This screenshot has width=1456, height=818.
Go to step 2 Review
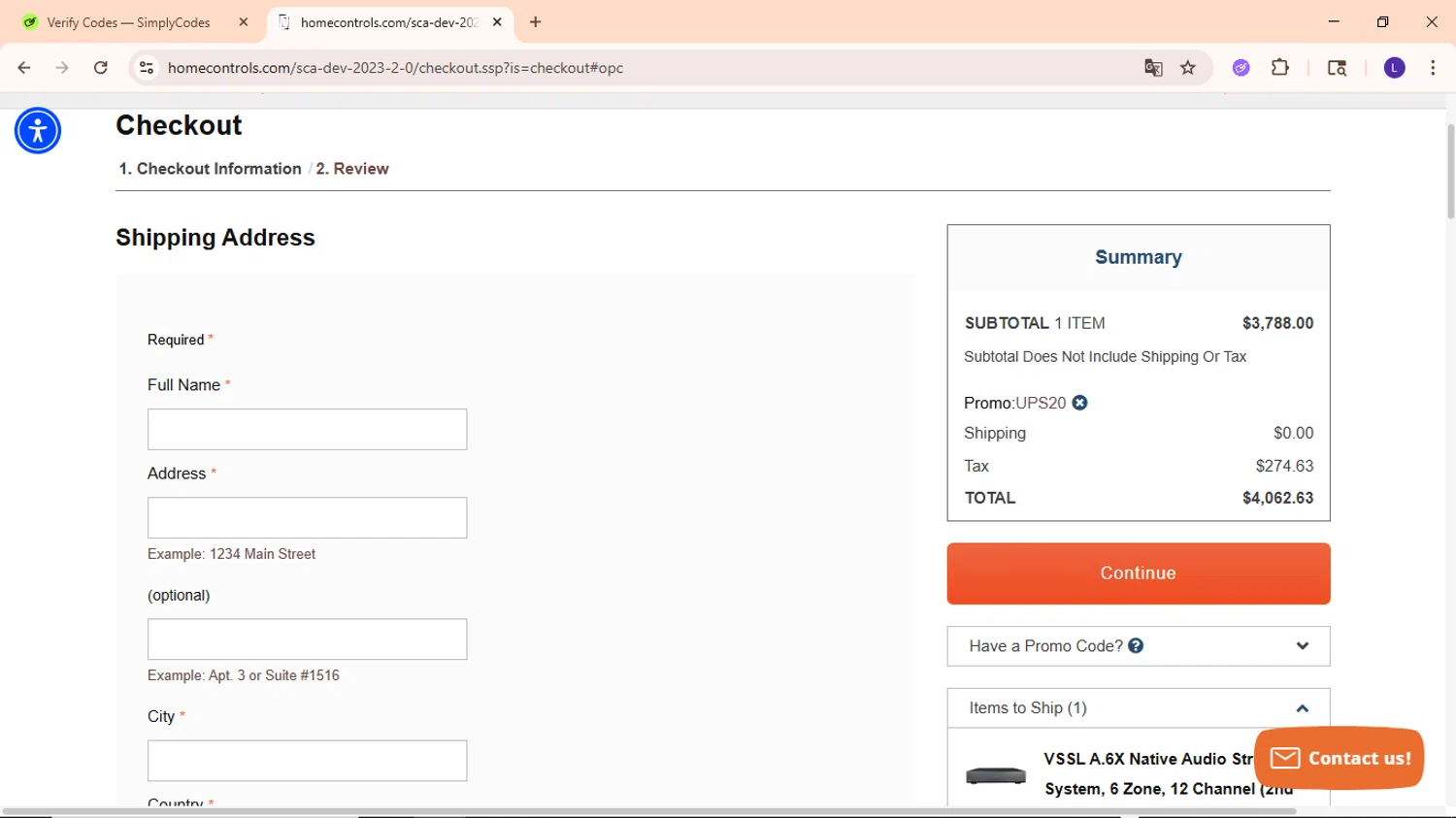352,169
